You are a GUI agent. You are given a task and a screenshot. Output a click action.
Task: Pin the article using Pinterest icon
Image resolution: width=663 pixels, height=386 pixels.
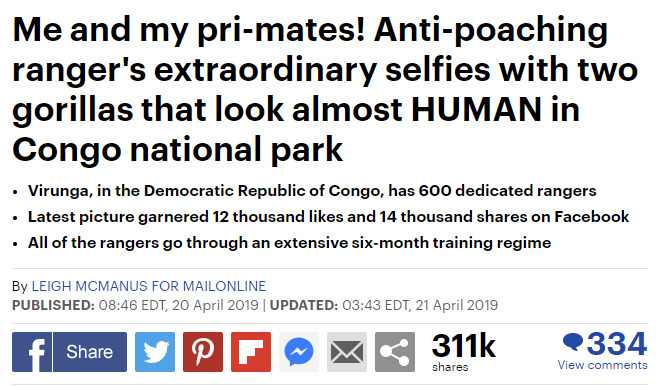click(203, 352)
